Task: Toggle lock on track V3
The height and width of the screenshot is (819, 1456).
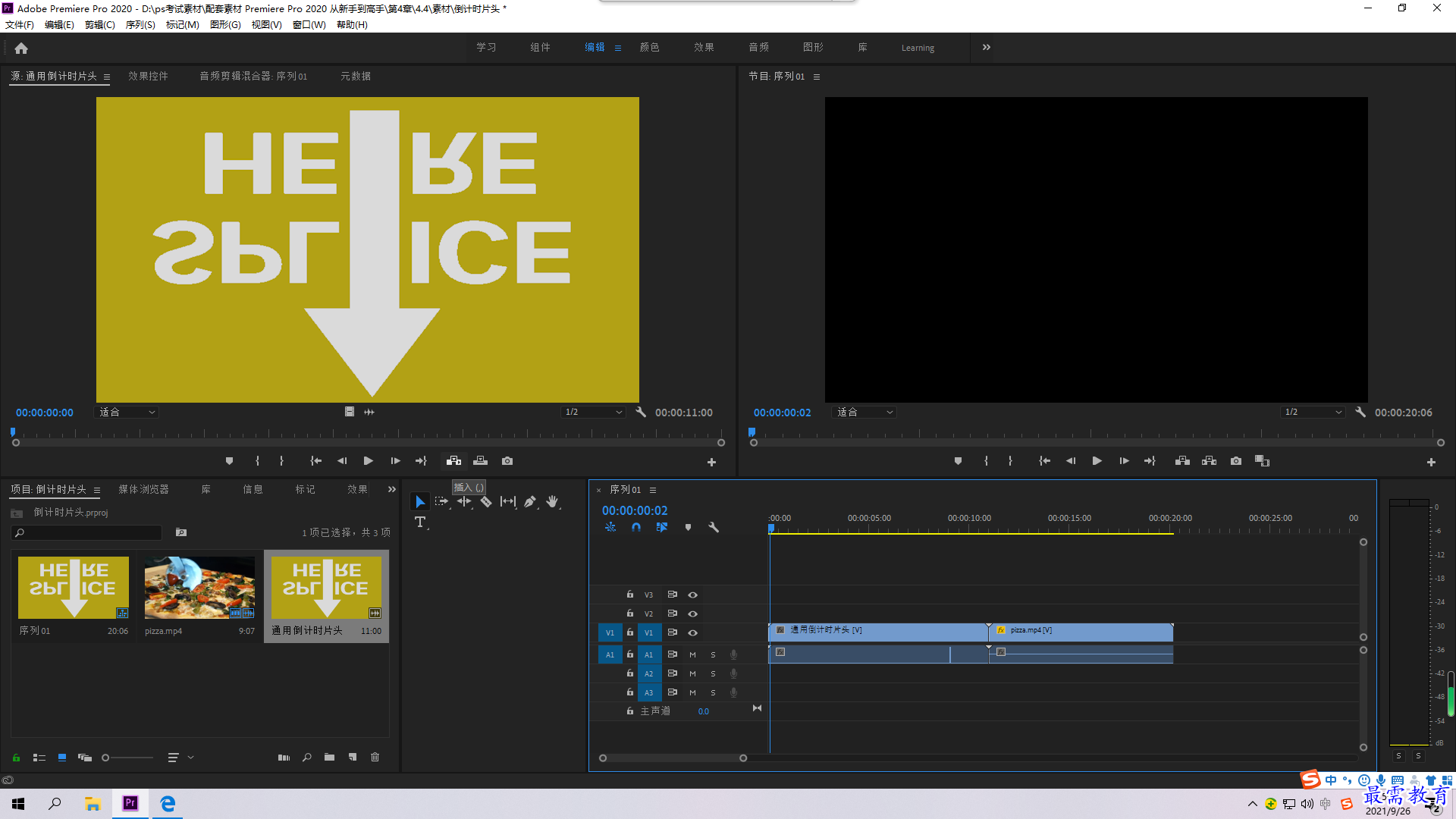Action: coord(630,595)
